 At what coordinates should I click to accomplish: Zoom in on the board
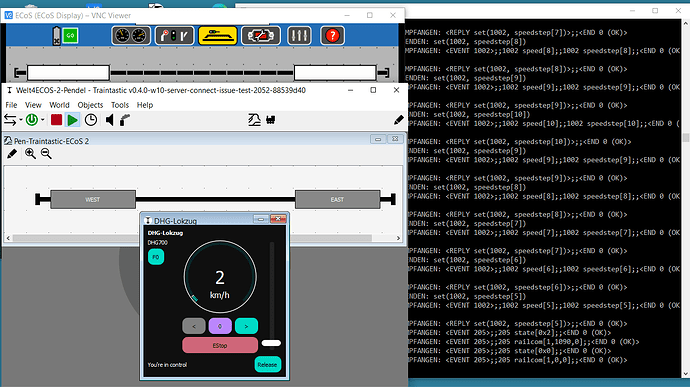(30, 154)
